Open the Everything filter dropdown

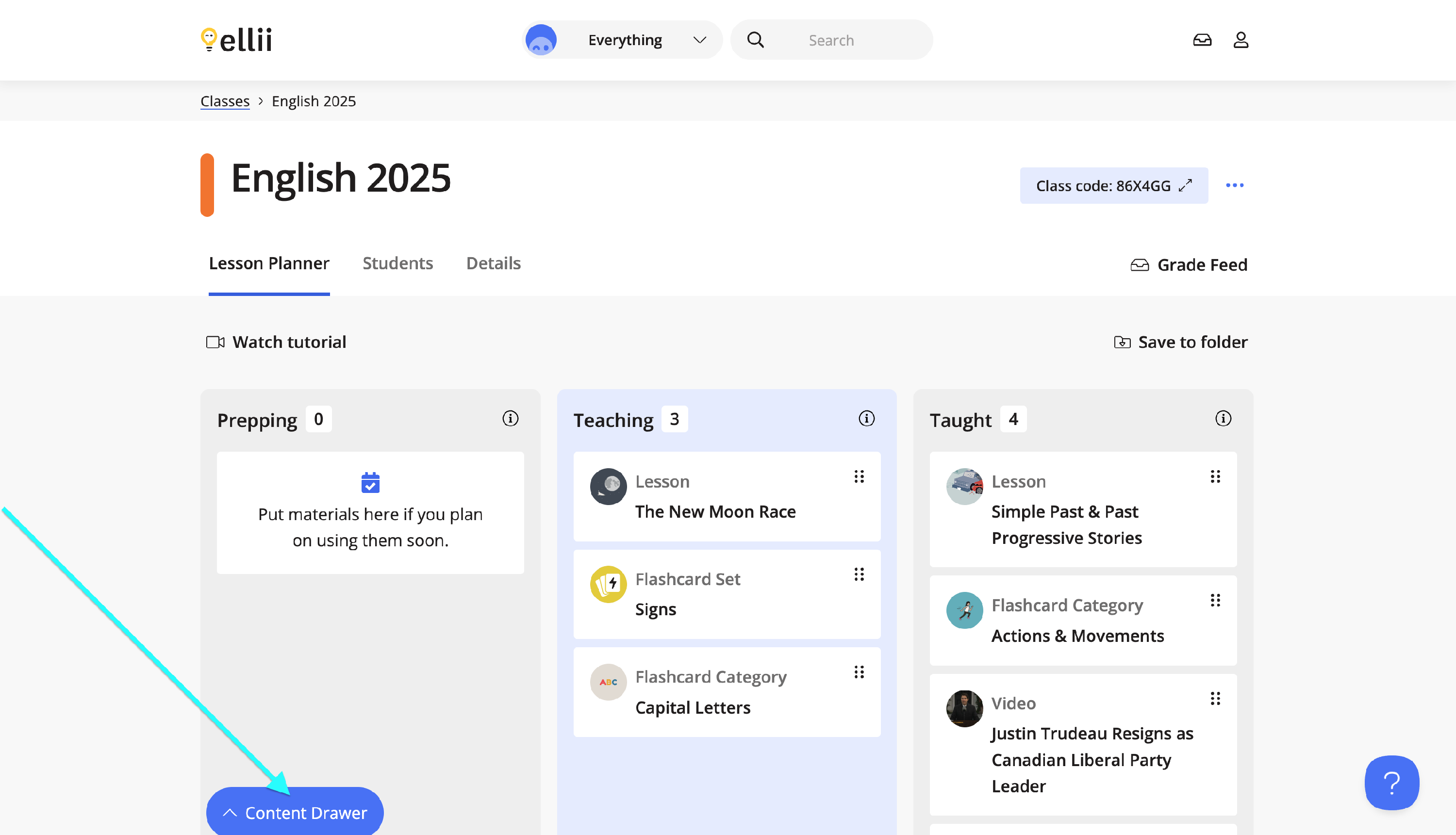point(623,40)
